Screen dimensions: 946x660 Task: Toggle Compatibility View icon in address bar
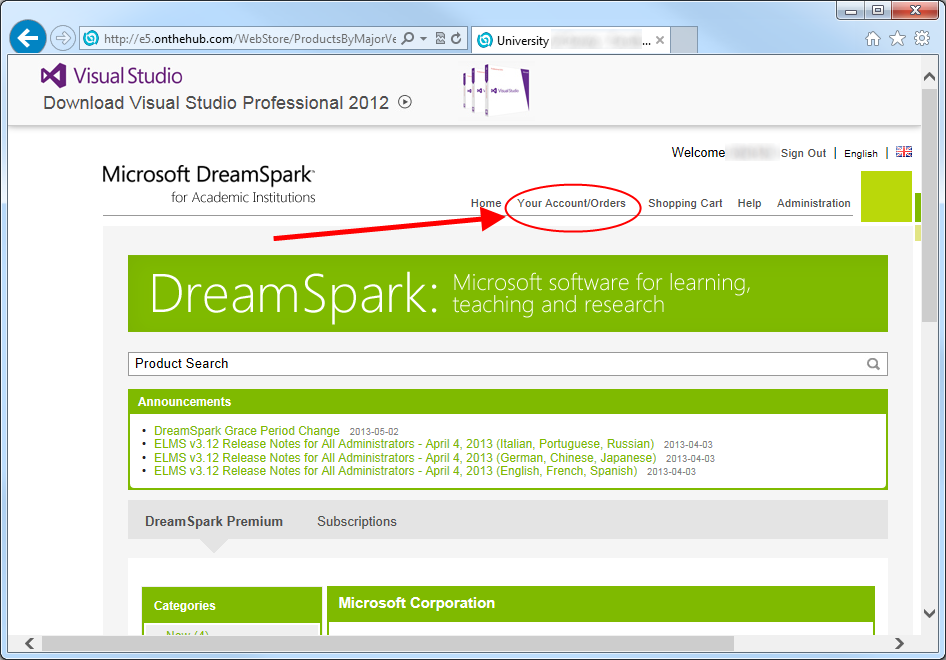click(x=440, y=39)
